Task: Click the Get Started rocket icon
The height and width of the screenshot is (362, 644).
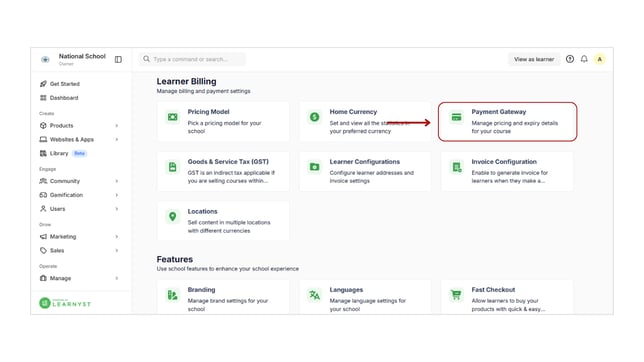Action: click(43, 84)
